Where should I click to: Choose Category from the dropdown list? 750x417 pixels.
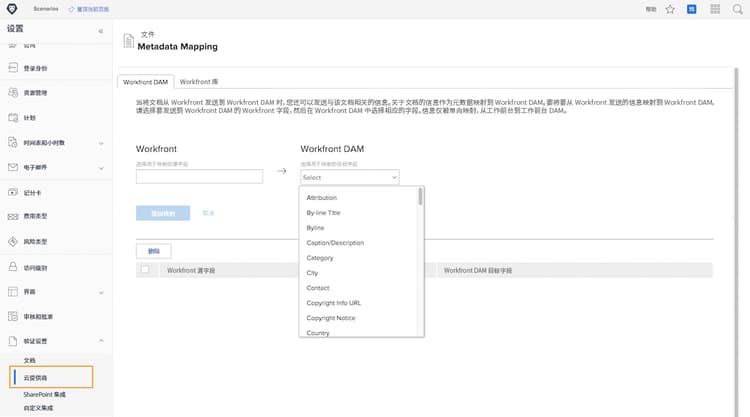click(320, 258)
